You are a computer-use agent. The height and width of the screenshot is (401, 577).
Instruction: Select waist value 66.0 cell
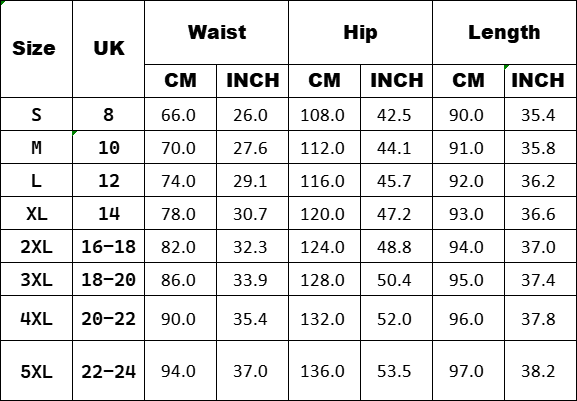pyautogui.click(x=180, y=114)
